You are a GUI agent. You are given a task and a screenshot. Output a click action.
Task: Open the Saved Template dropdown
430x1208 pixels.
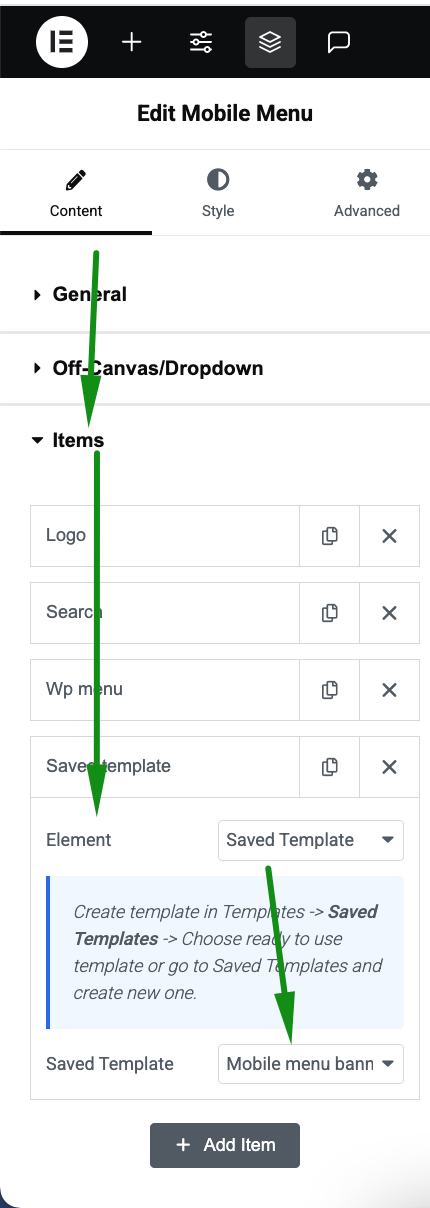[311, 1063]
